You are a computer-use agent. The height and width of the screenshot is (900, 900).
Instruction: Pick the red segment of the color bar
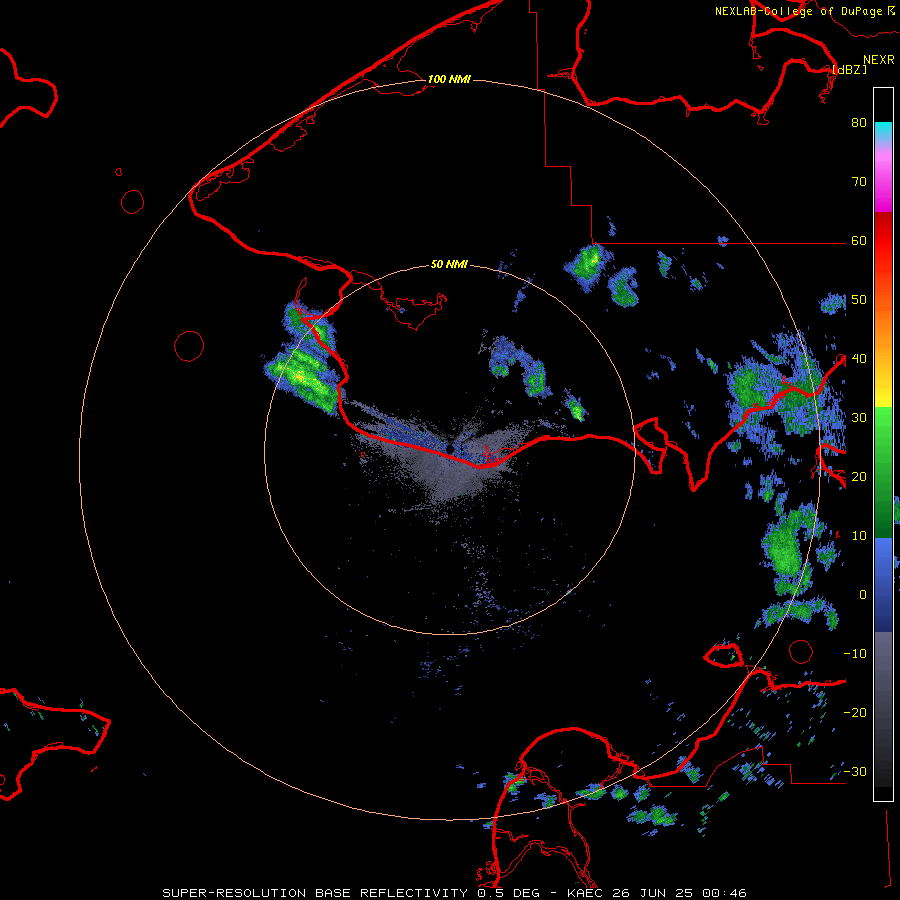coord(883,241)
